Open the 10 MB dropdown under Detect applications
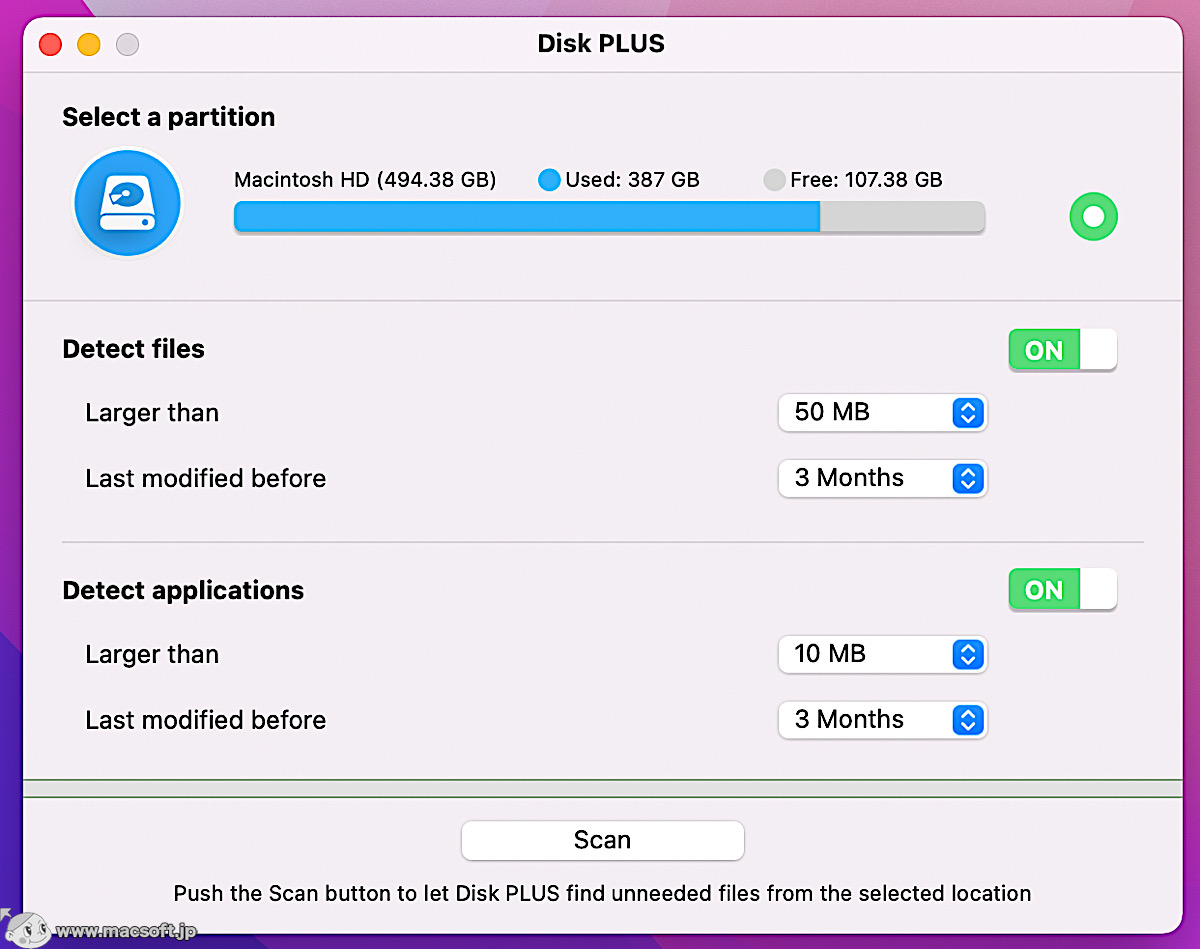This screenshot has width=1200, height=949. [870, 654]
